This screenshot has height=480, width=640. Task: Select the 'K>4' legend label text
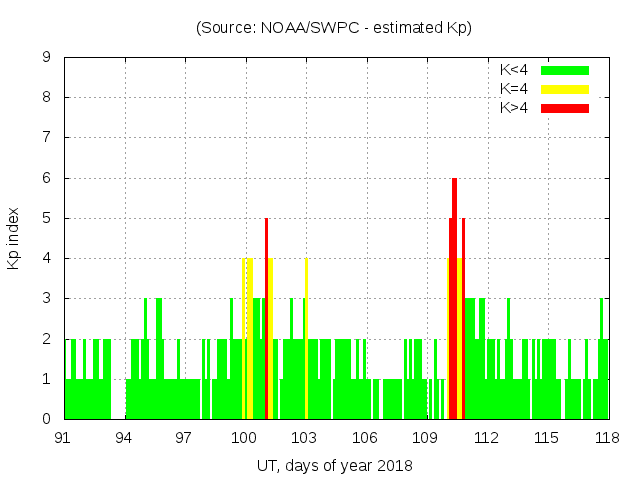(x=515, y=107)
